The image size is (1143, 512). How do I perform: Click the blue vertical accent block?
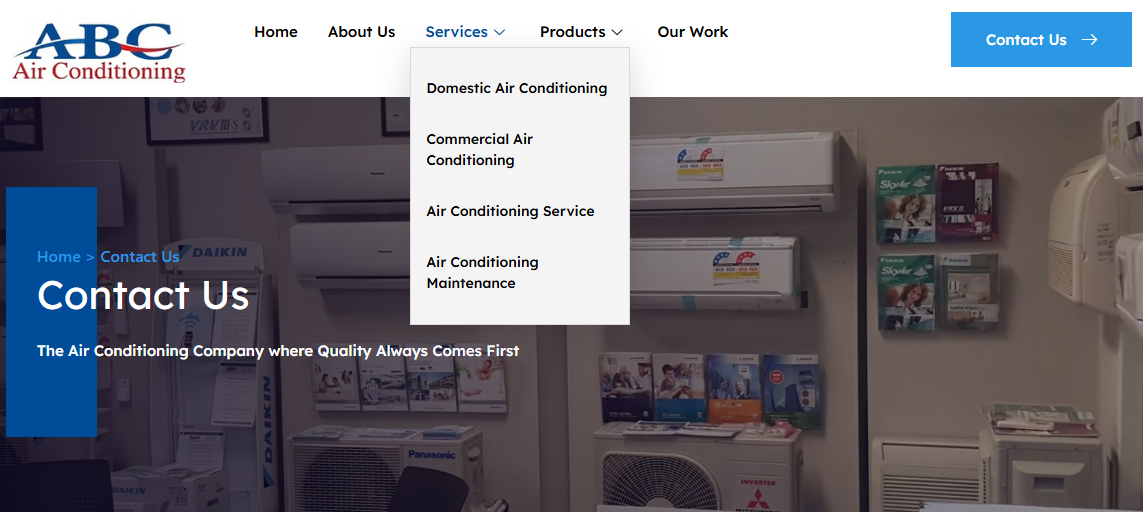click(x=51, y=312)
